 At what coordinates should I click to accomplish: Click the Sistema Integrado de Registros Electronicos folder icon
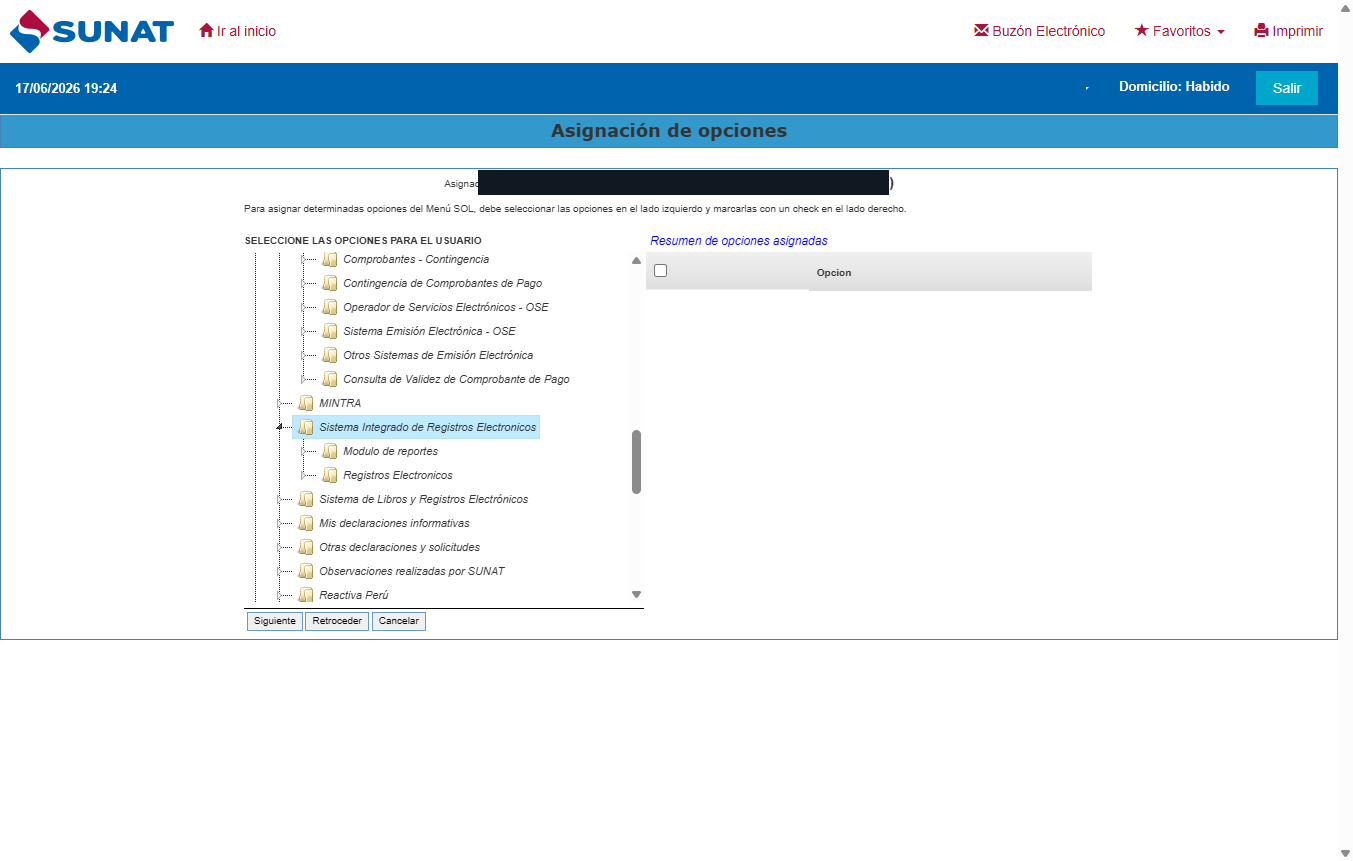(306, 427)
